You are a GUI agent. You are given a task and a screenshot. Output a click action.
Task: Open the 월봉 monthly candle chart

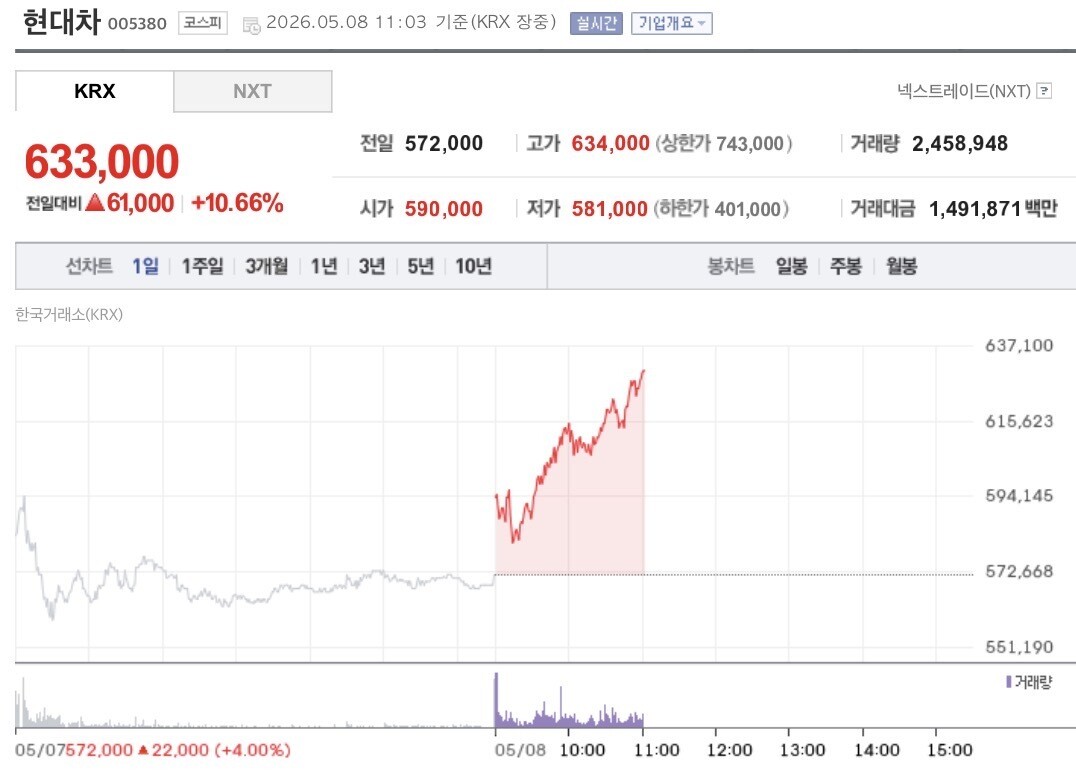(901, 265)
